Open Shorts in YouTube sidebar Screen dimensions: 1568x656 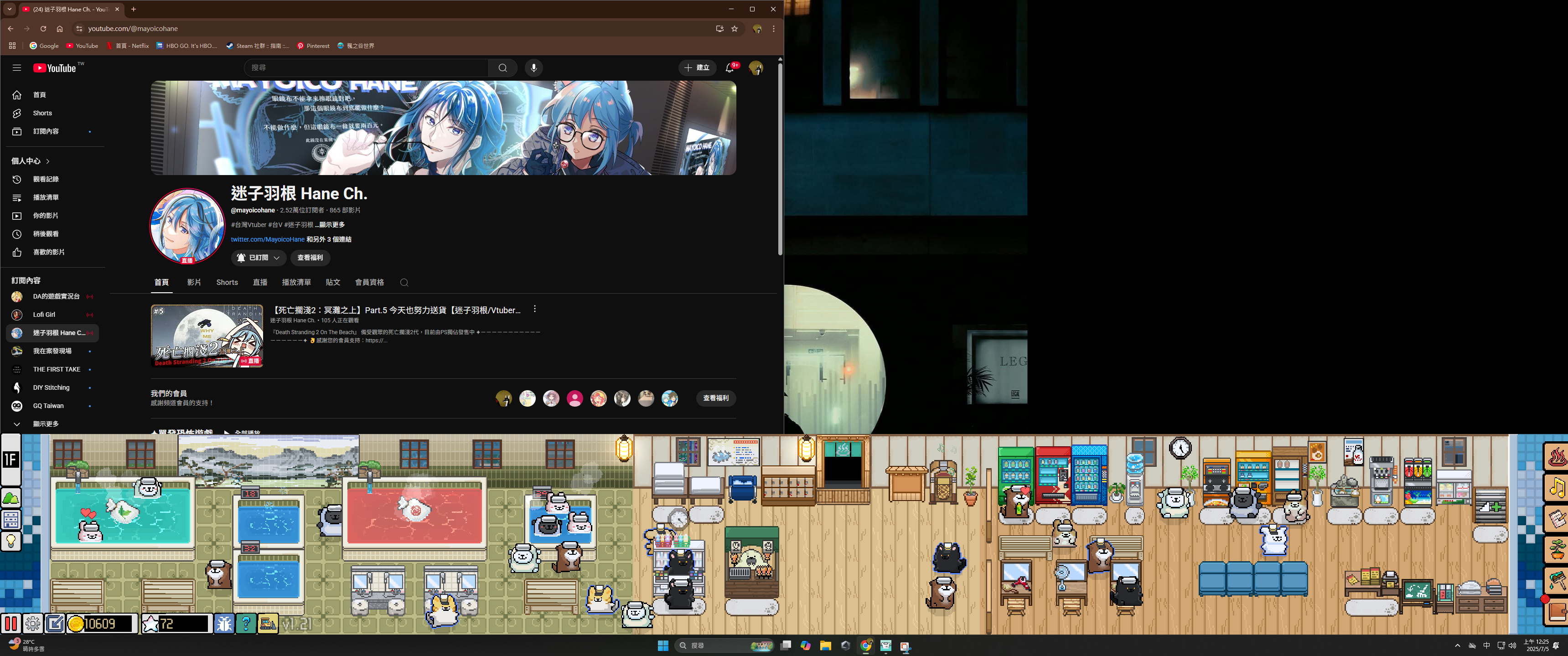coord(53,113)
